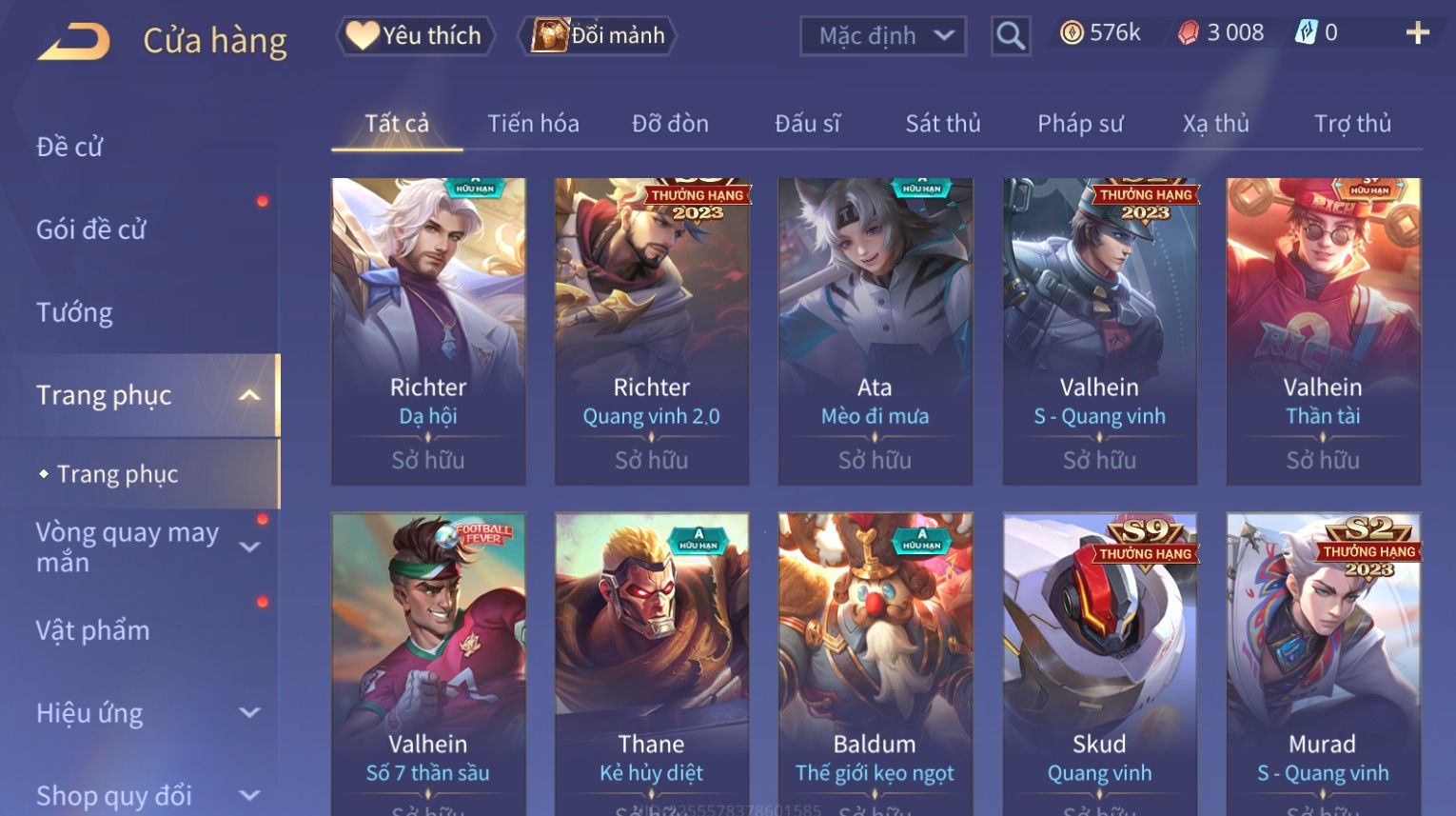Switch to the Pháp sư tab

[x=1079, y=124]
